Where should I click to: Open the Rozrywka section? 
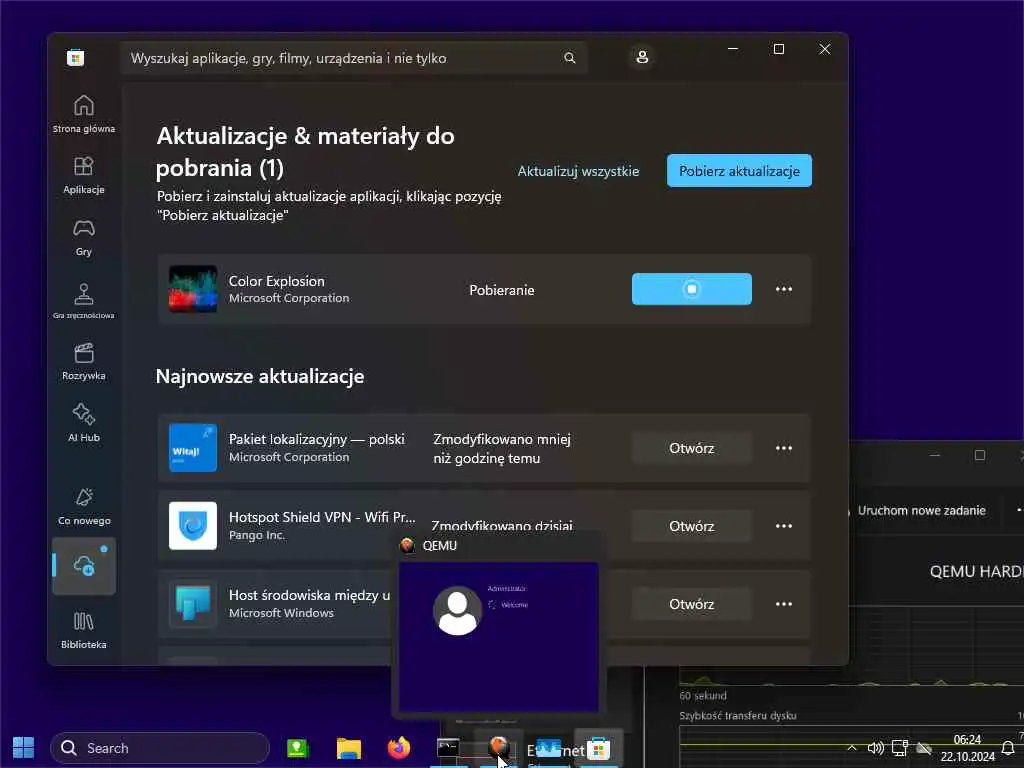[84, 361]
